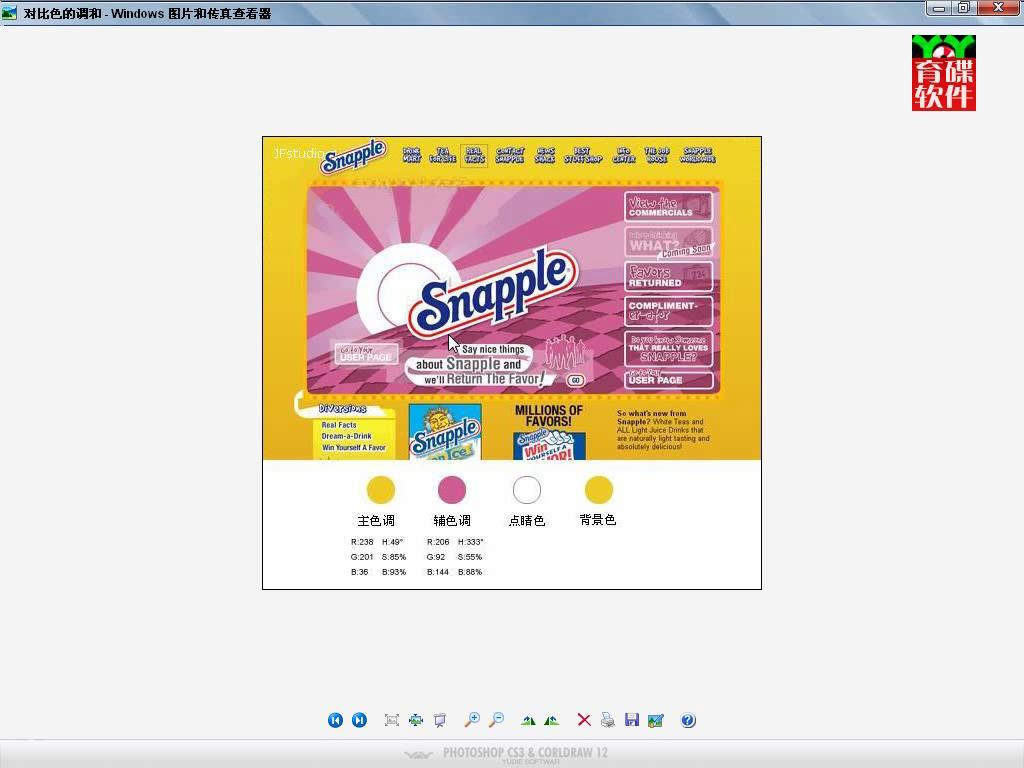Click the pink 辅色调 color circle
The height and width of the screenshot is (768, 1024).
click(x=452, y=490)
